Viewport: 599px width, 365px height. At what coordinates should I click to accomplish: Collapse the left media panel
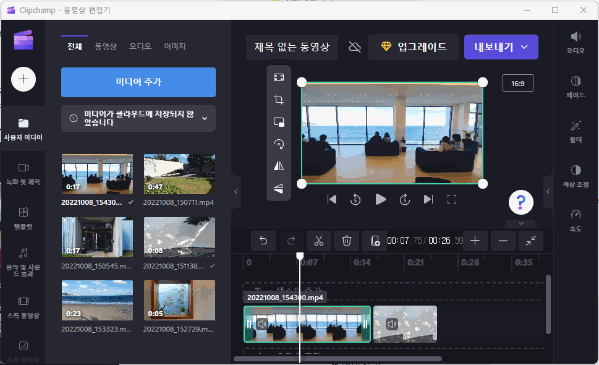[236, 192]
